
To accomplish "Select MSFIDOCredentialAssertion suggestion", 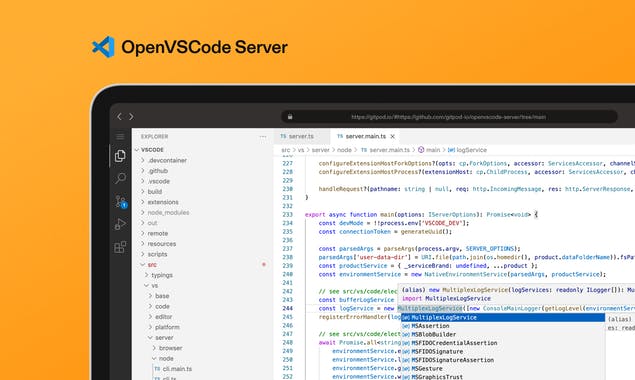I will (503, 343).
